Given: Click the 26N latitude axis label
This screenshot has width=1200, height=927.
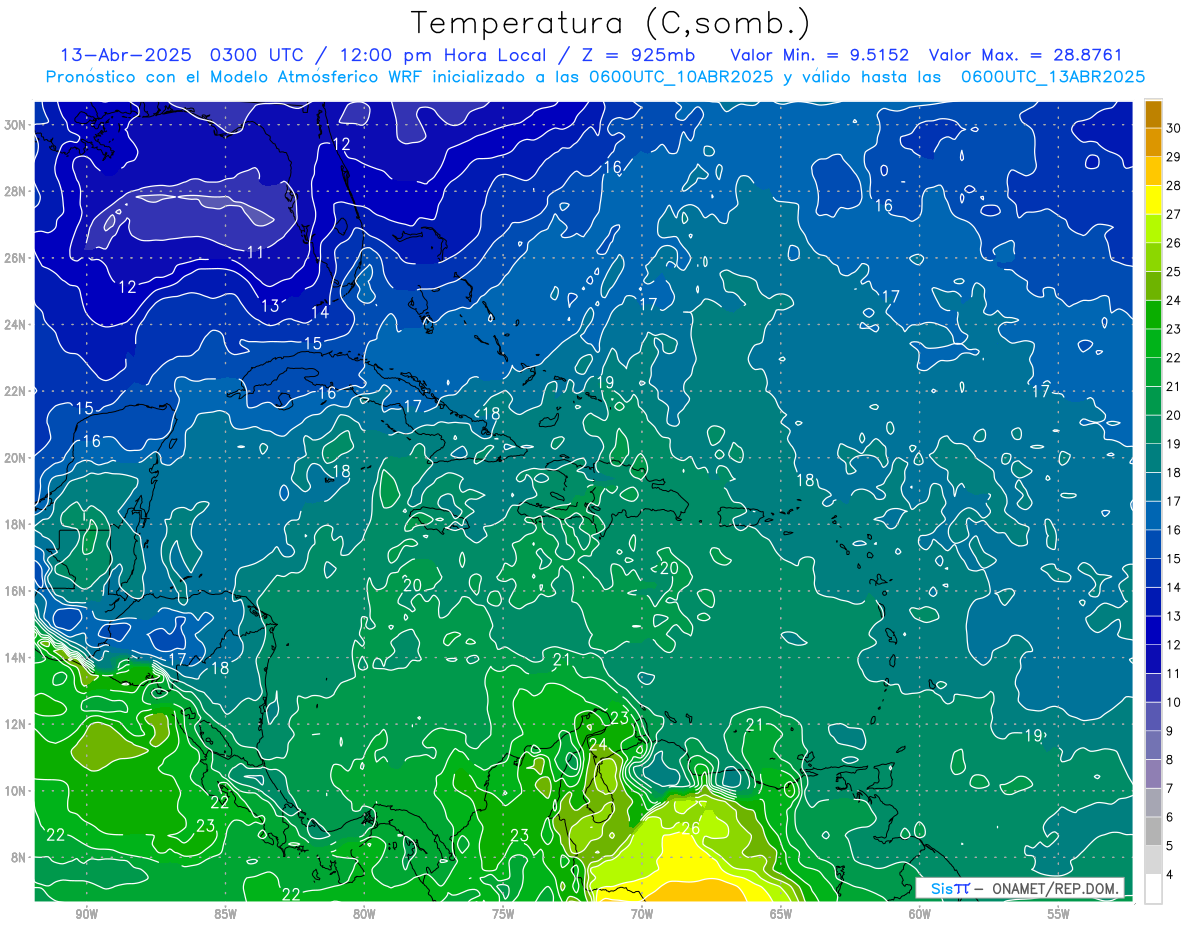Looking at the screenshot, I should coord(16,257).
